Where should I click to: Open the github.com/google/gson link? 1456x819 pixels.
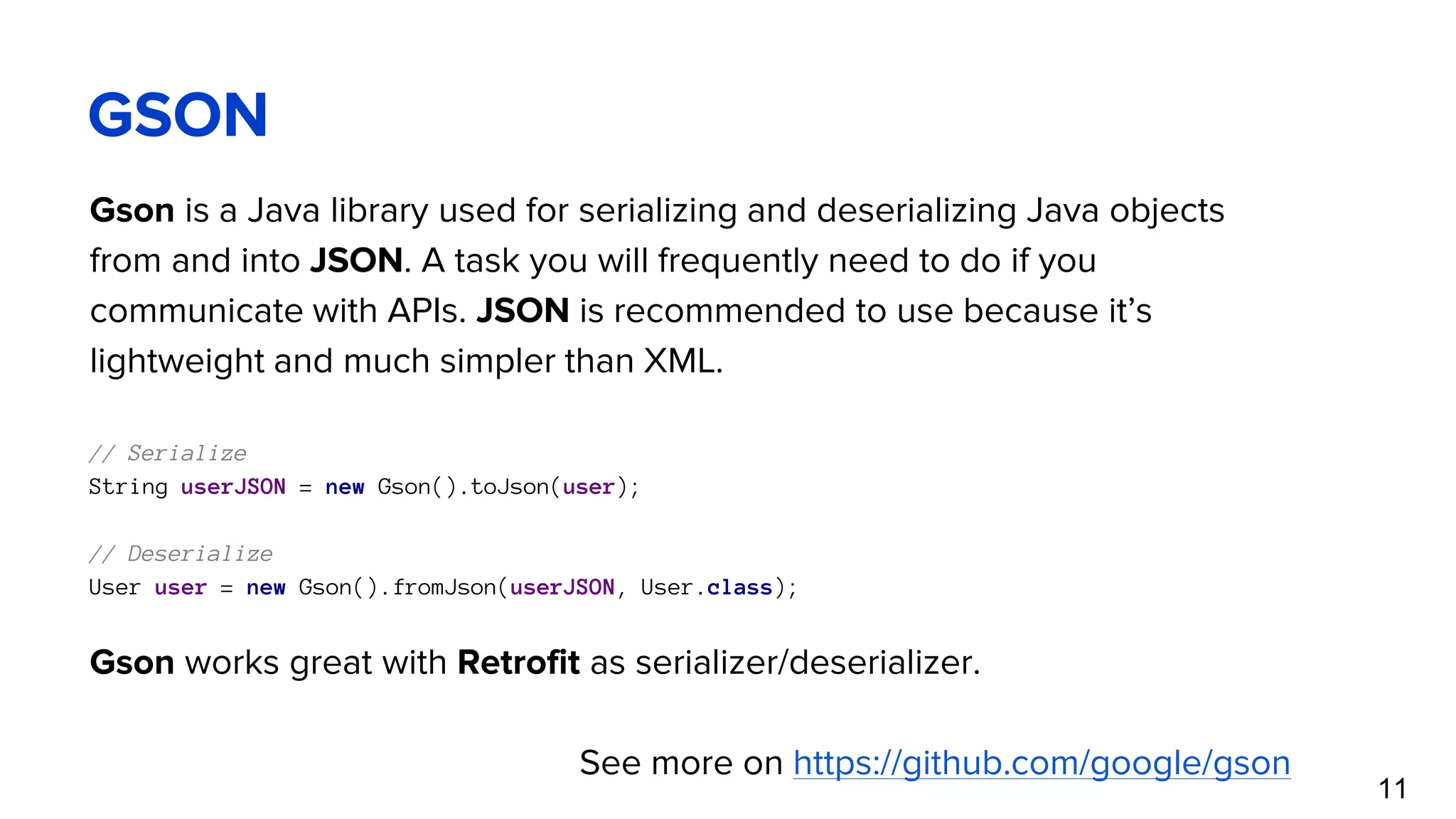1042,764
